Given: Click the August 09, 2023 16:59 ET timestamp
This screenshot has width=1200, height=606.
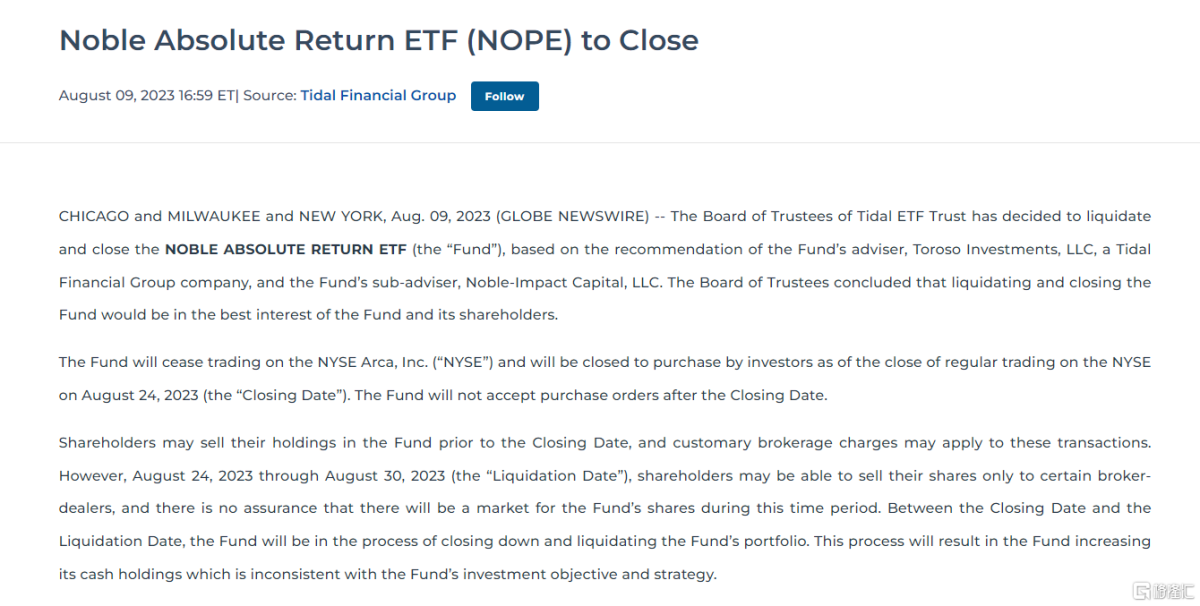Looking at the screenshot, I should tap(146, 96).
